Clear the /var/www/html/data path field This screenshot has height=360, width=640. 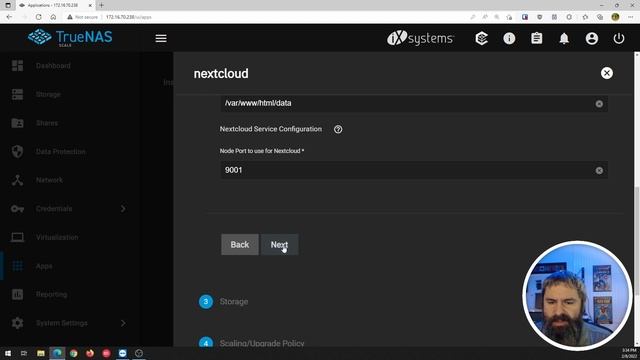pos(599,104)
